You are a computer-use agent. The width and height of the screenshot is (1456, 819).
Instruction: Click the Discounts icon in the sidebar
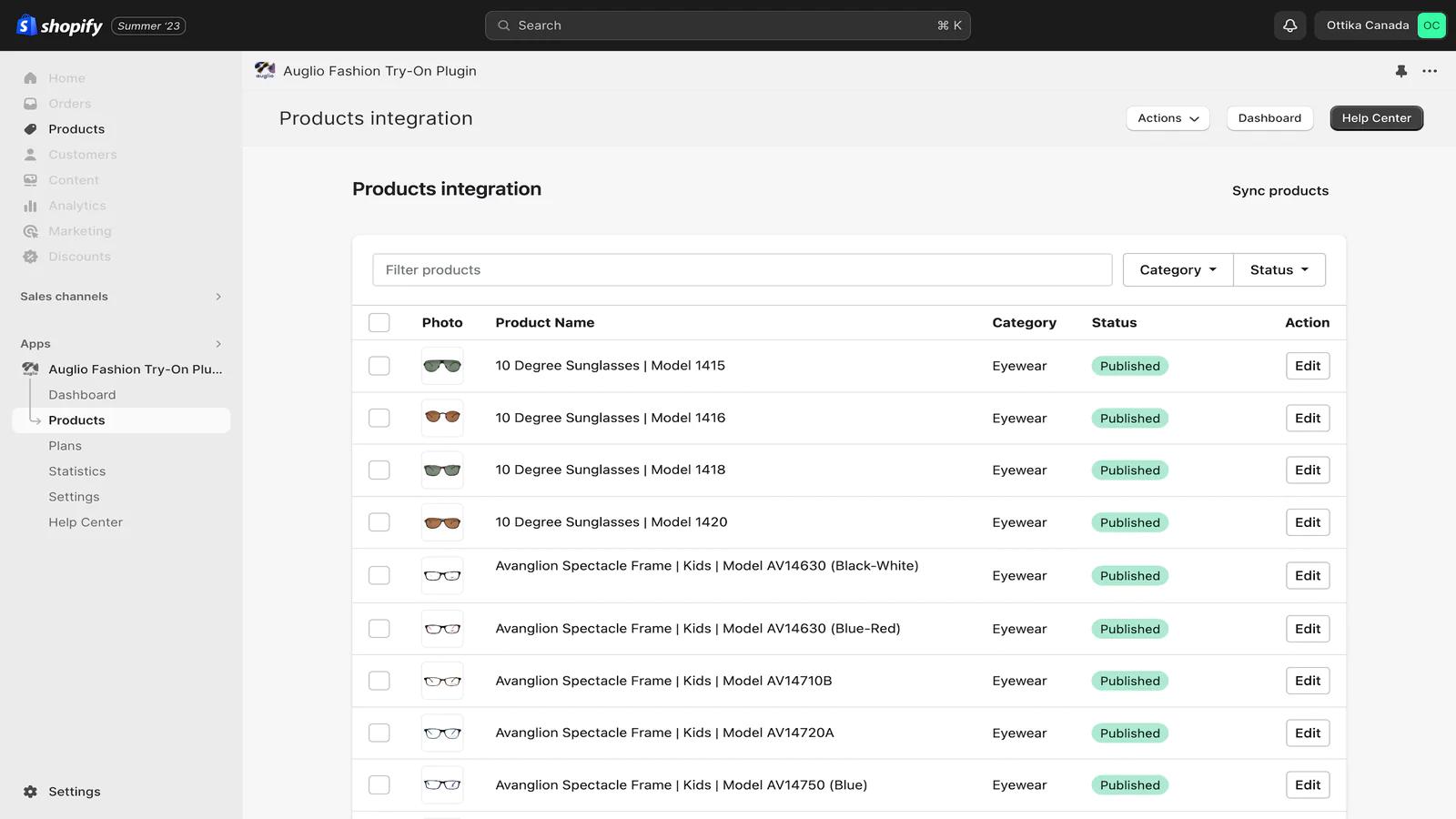pos(30,257)
